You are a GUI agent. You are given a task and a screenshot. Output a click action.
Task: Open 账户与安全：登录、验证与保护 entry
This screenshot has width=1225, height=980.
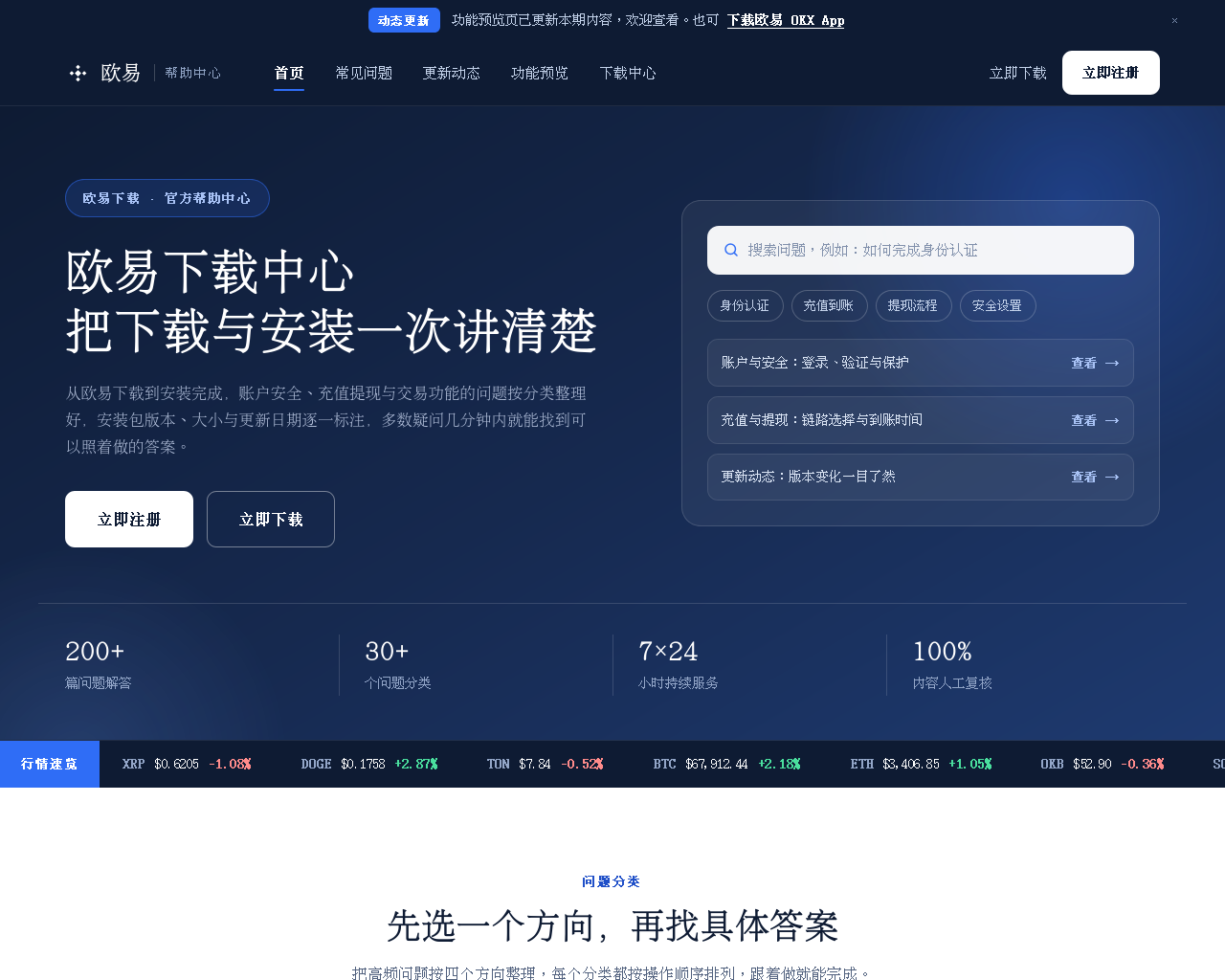click(x=921, y=363)
